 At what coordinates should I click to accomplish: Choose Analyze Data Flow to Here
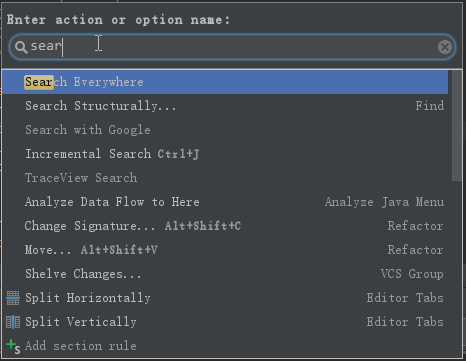(x=225, y=202)
